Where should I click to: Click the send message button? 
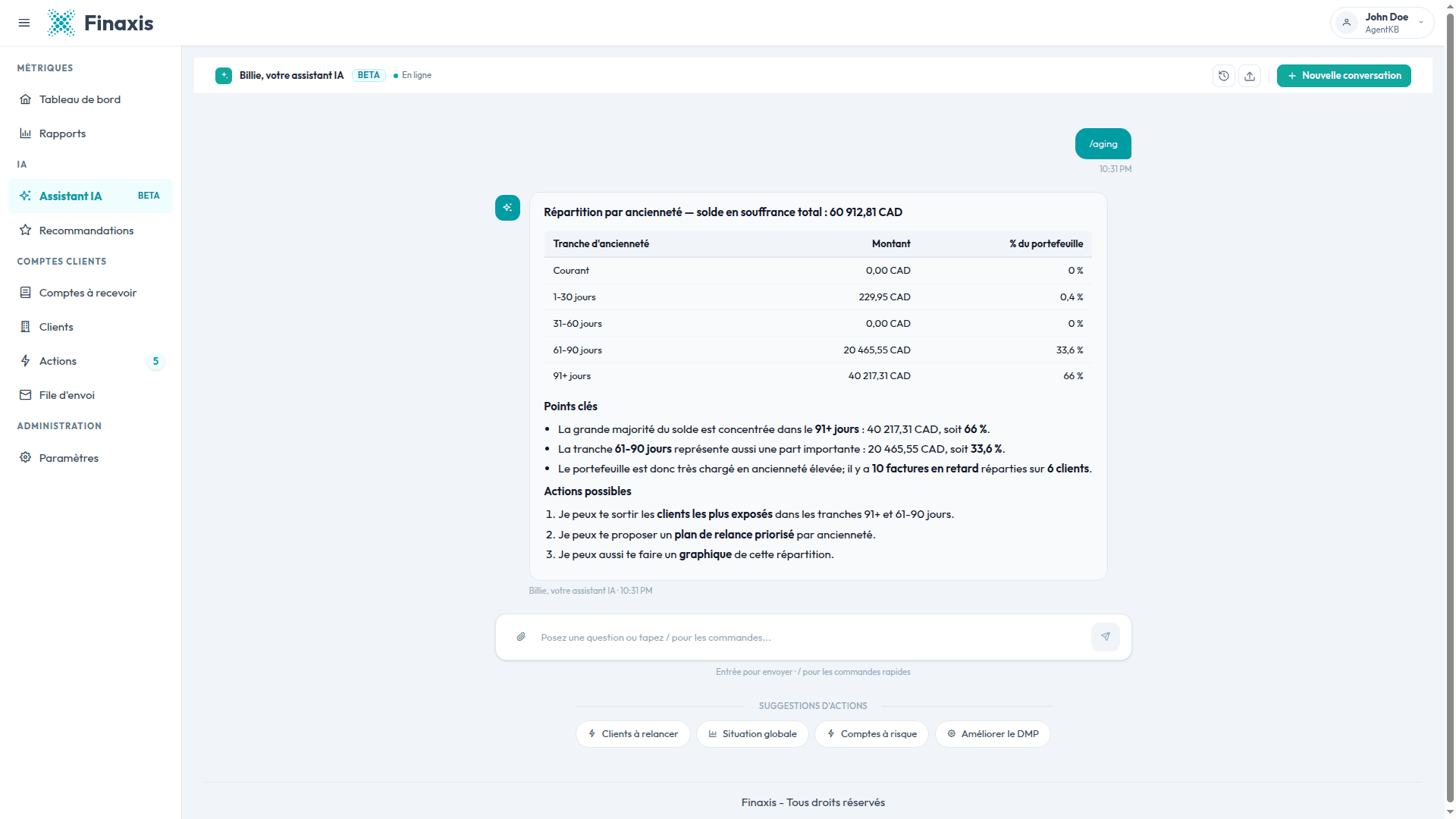[x=1106, y=637]
